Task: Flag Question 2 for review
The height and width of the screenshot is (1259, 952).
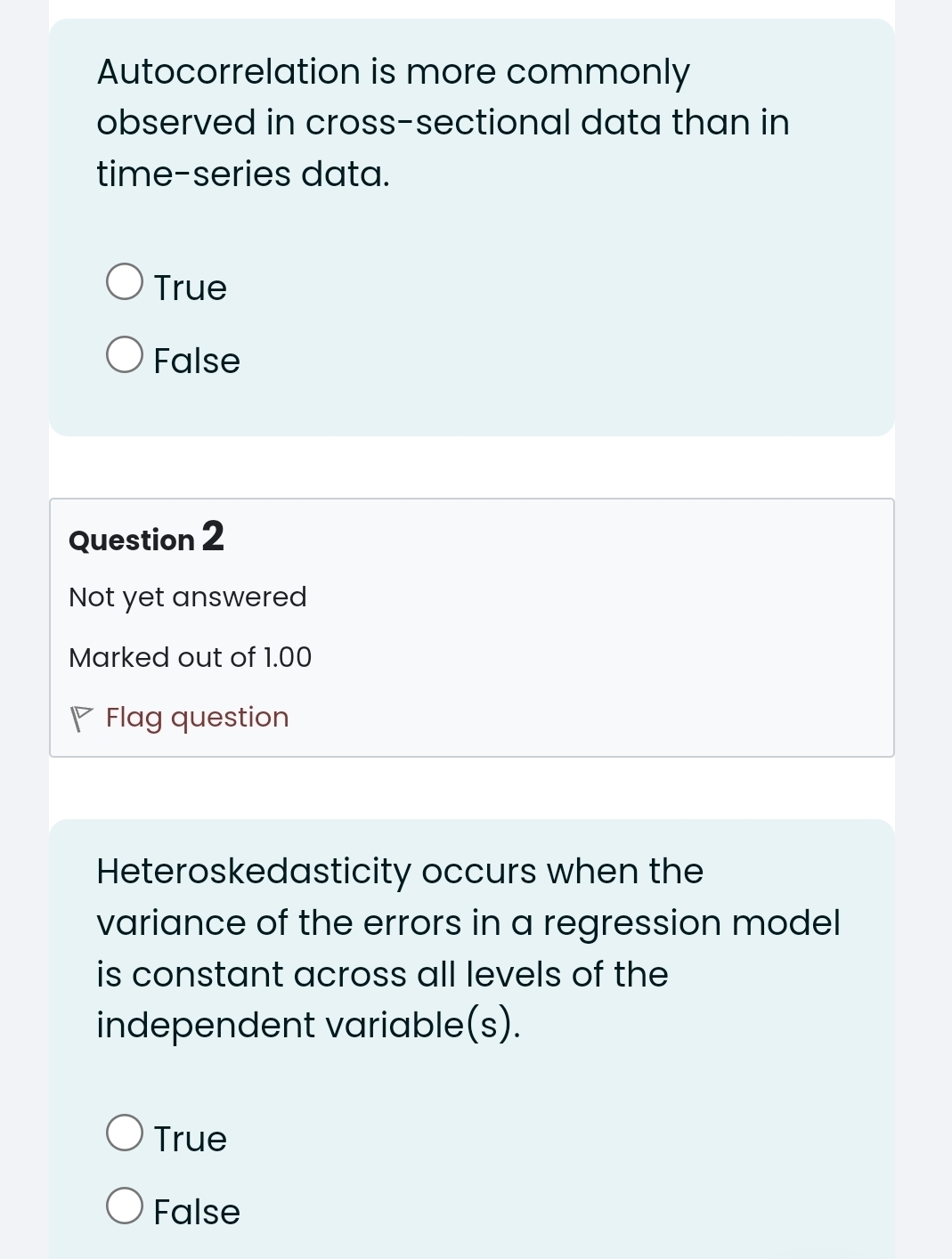Action: coord(196,717)
